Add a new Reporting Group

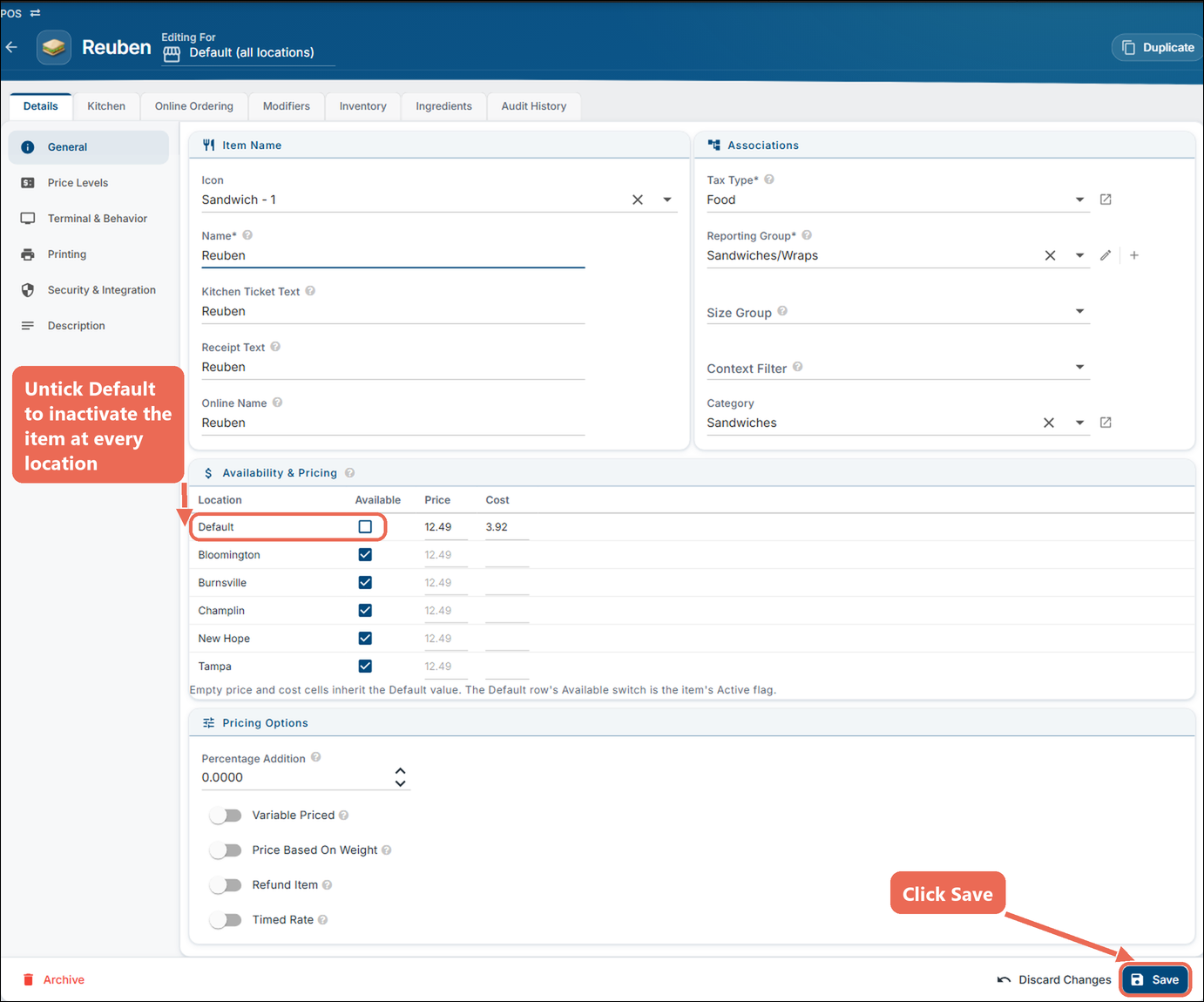[1134, 255]
